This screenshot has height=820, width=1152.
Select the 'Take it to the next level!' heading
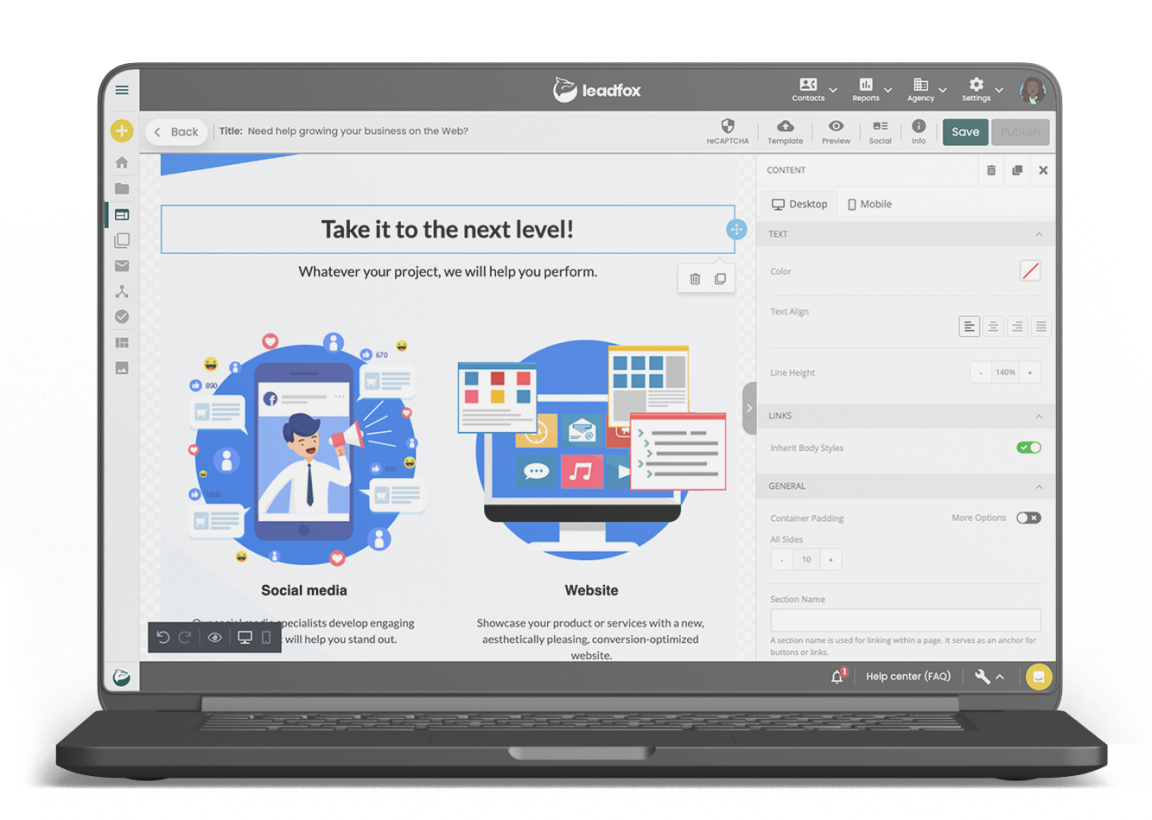point(447,229)
